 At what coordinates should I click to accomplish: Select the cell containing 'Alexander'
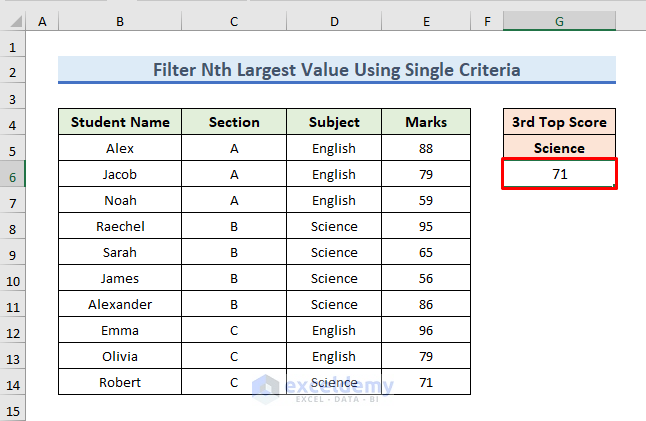click(x=120, y=304)
